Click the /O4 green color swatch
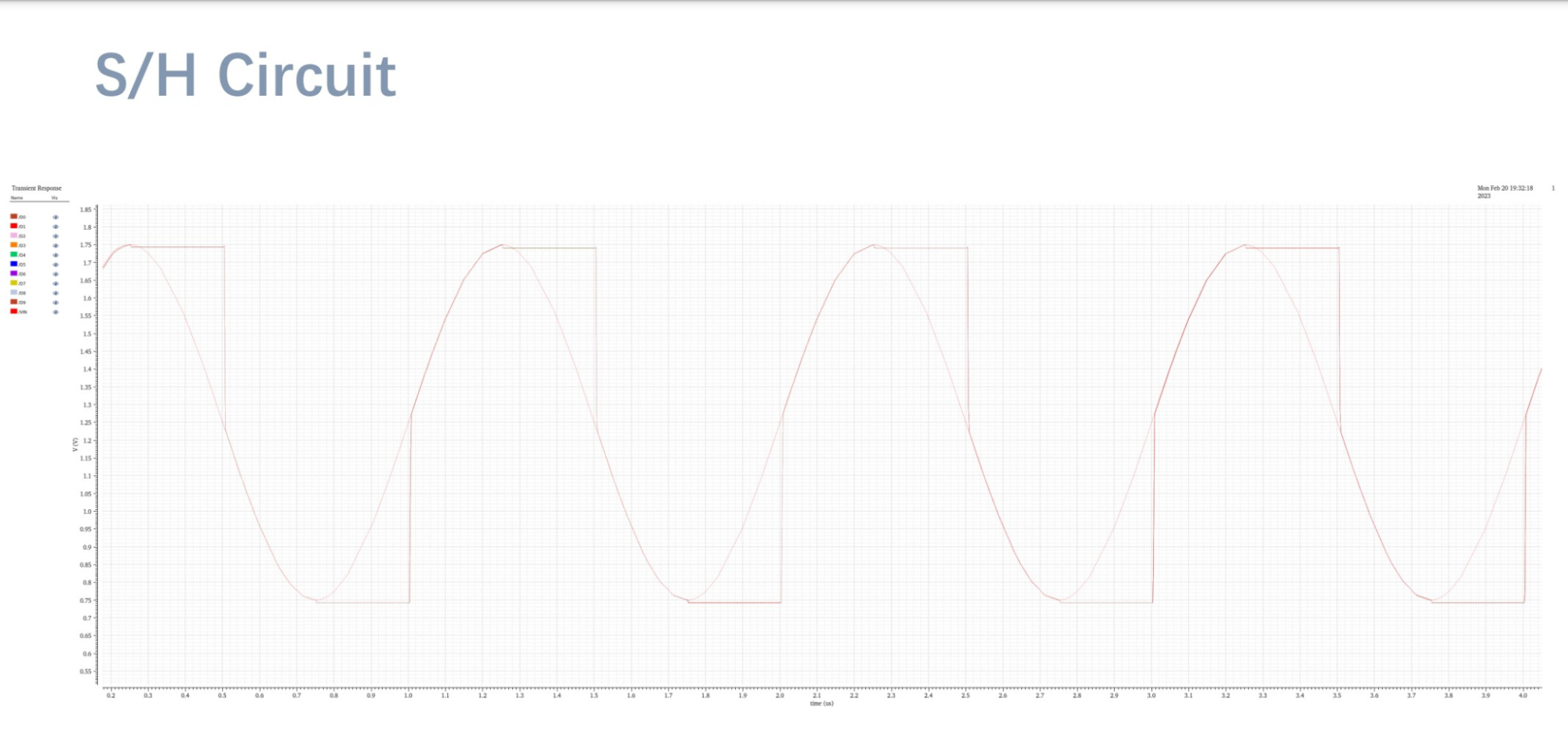 [13, 254]
